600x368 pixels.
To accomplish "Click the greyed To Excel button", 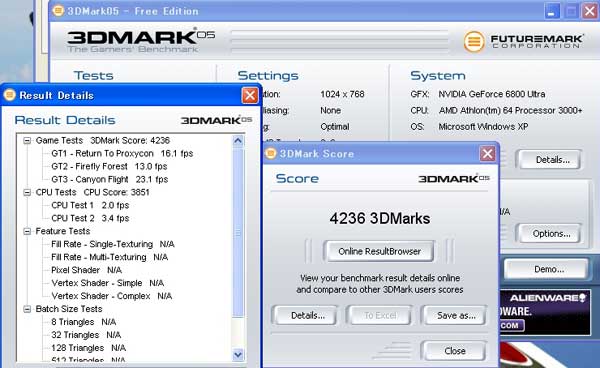I will [380, 316].
